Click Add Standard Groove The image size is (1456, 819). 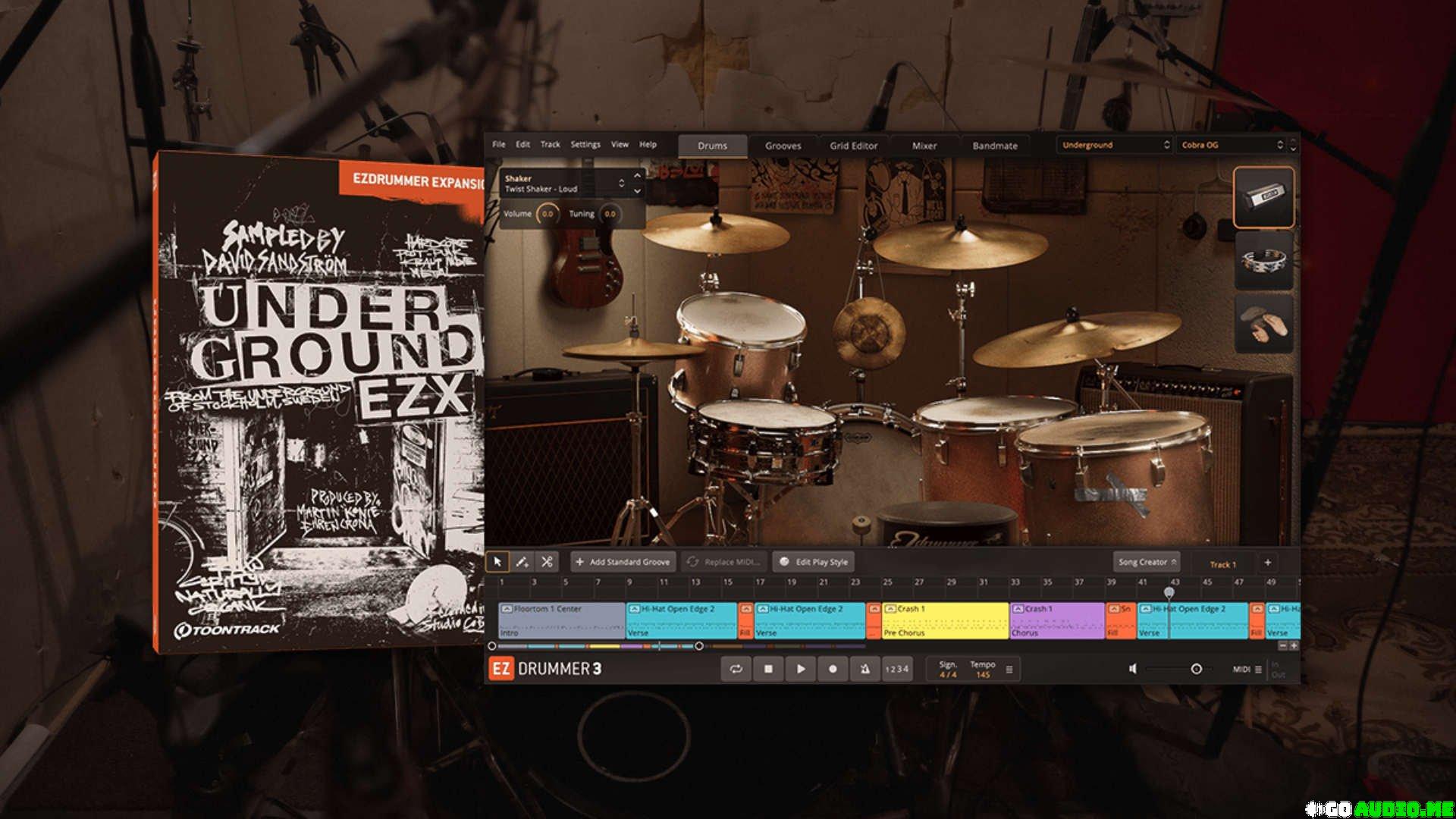point(623,562)
